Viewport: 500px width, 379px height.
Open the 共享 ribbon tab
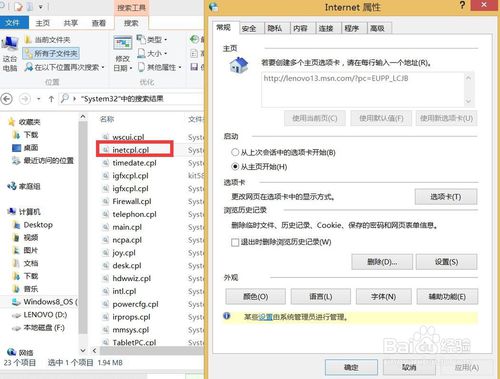coord(71,23)
